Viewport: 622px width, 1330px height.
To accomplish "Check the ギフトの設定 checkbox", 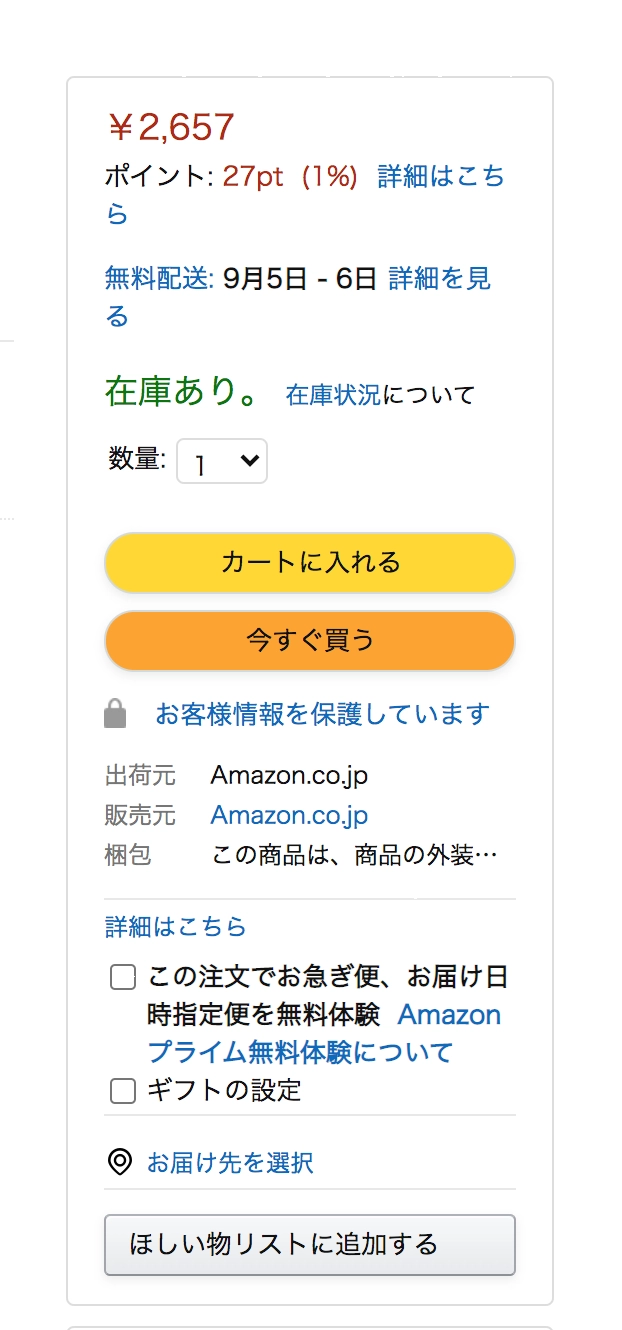I will pyautogui.click(x=123, y=1091).
